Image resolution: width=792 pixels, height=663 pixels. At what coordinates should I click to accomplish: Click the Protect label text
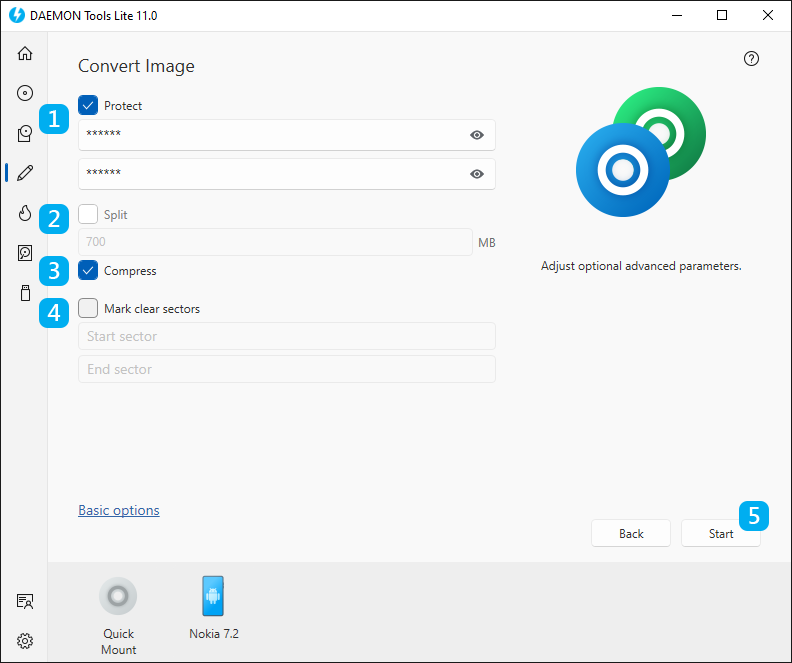pyautogui.click(x=123, y=106)
